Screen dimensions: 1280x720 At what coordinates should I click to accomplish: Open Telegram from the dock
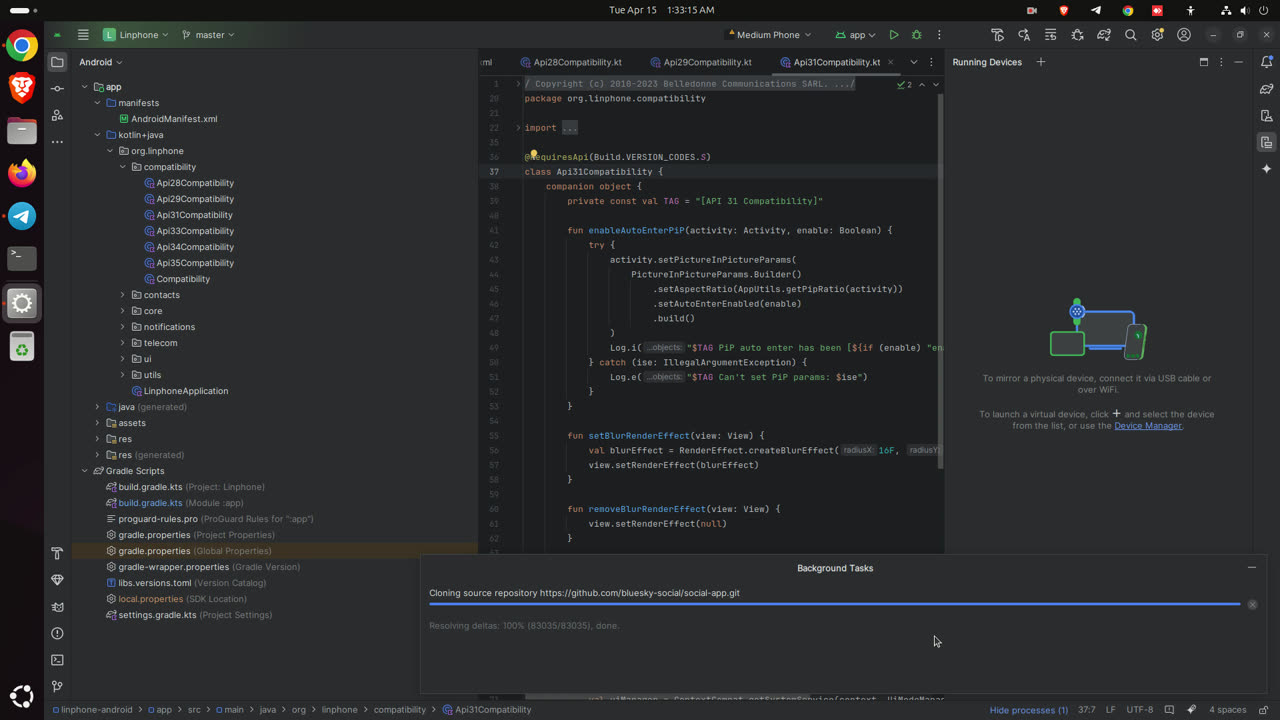click(x=22, y=216)
